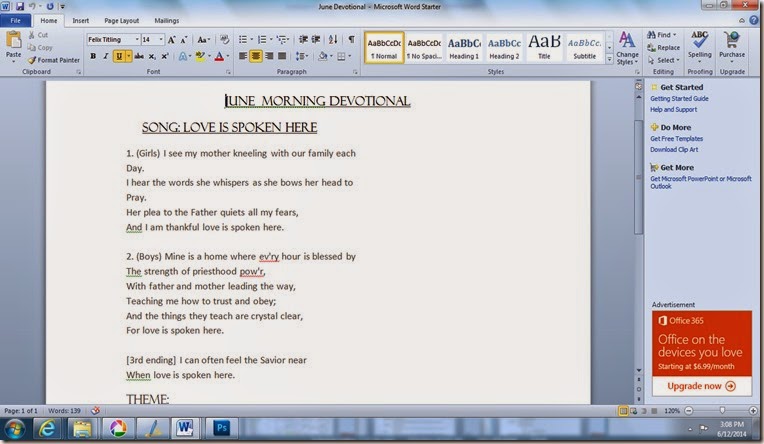Click the Font Color red A swatch
The height and width of the screenshot is (444, 764).
coord(219,57)
